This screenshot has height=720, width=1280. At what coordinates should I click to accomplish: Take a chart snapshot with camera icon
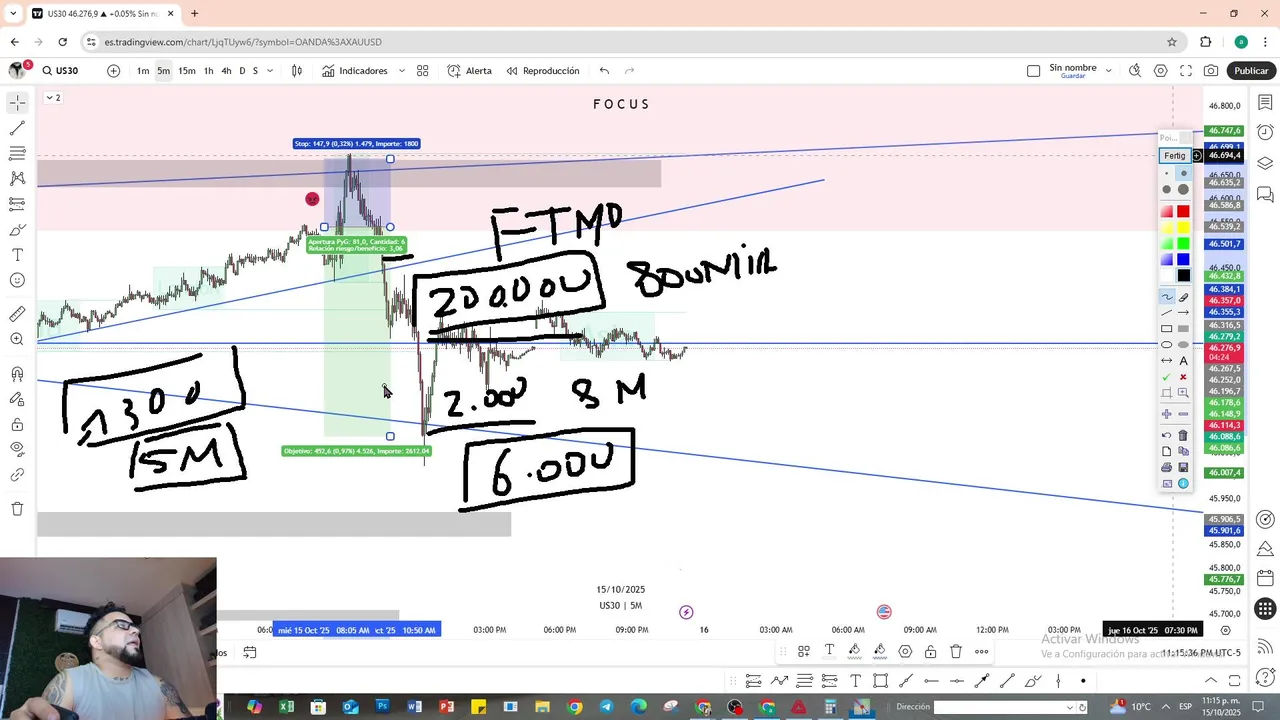tap(1211, 71)
